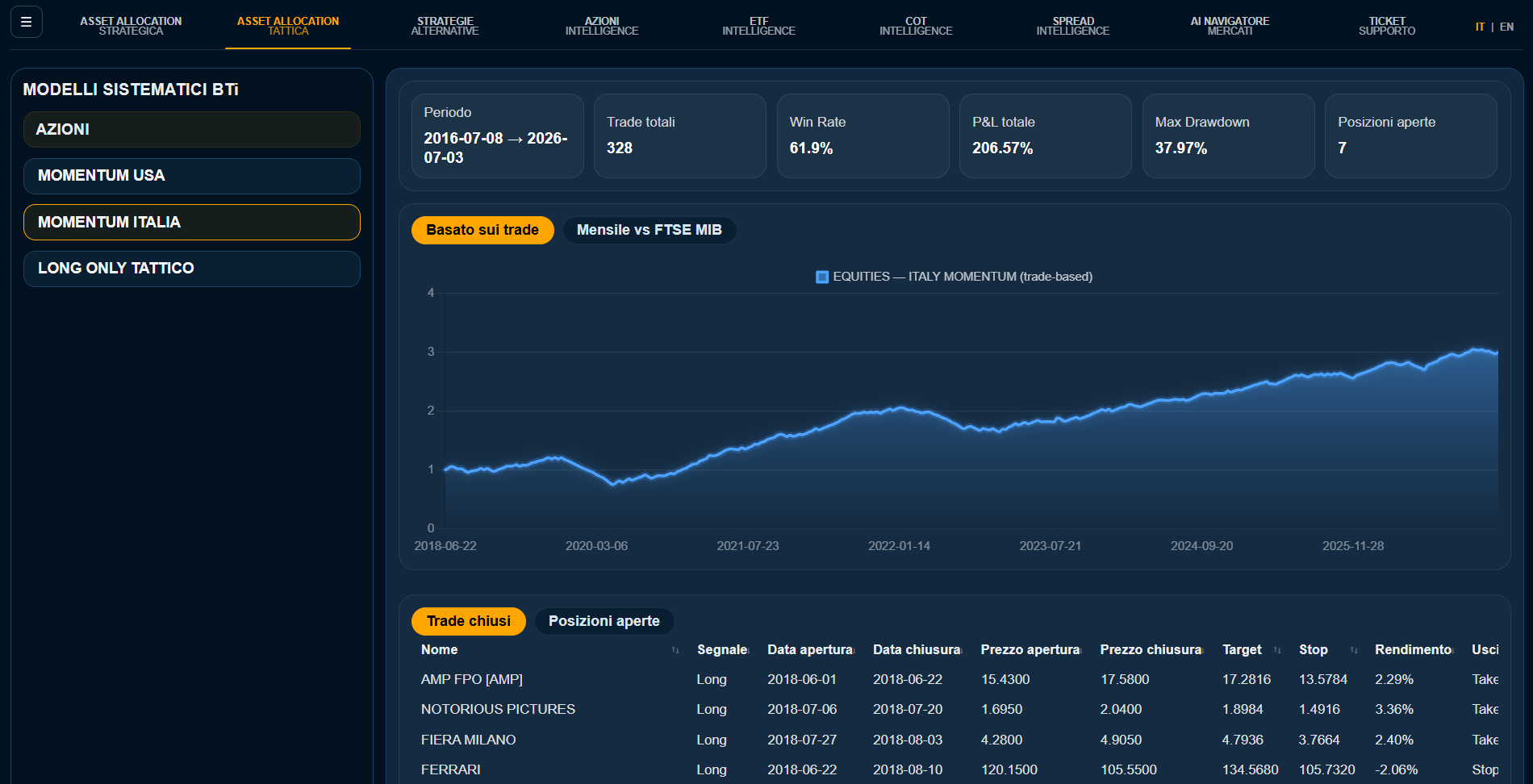The image size is (1533, 784).
Task: Click the MODELLI SISTEMATICI BTi heading
Action: (x=131, y=90)
